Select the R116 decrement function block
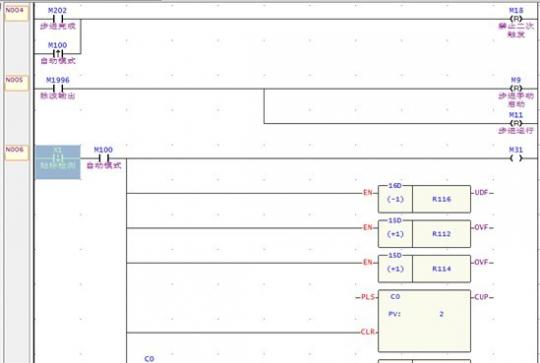This screenshot has width=540, height=363. [424, 199]
